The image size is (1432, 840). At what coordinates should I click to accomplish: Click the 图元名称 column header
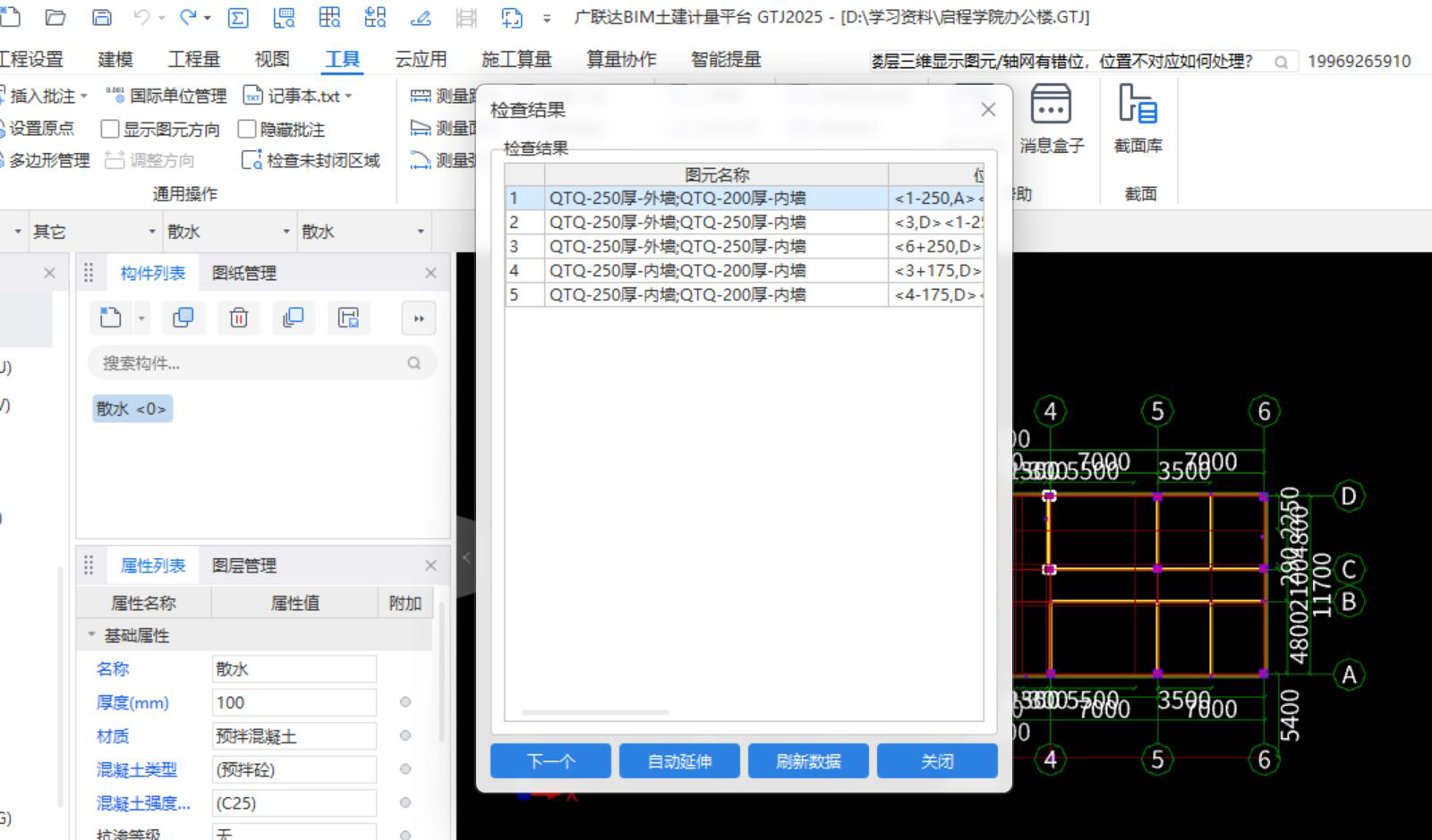coord(716,174)
